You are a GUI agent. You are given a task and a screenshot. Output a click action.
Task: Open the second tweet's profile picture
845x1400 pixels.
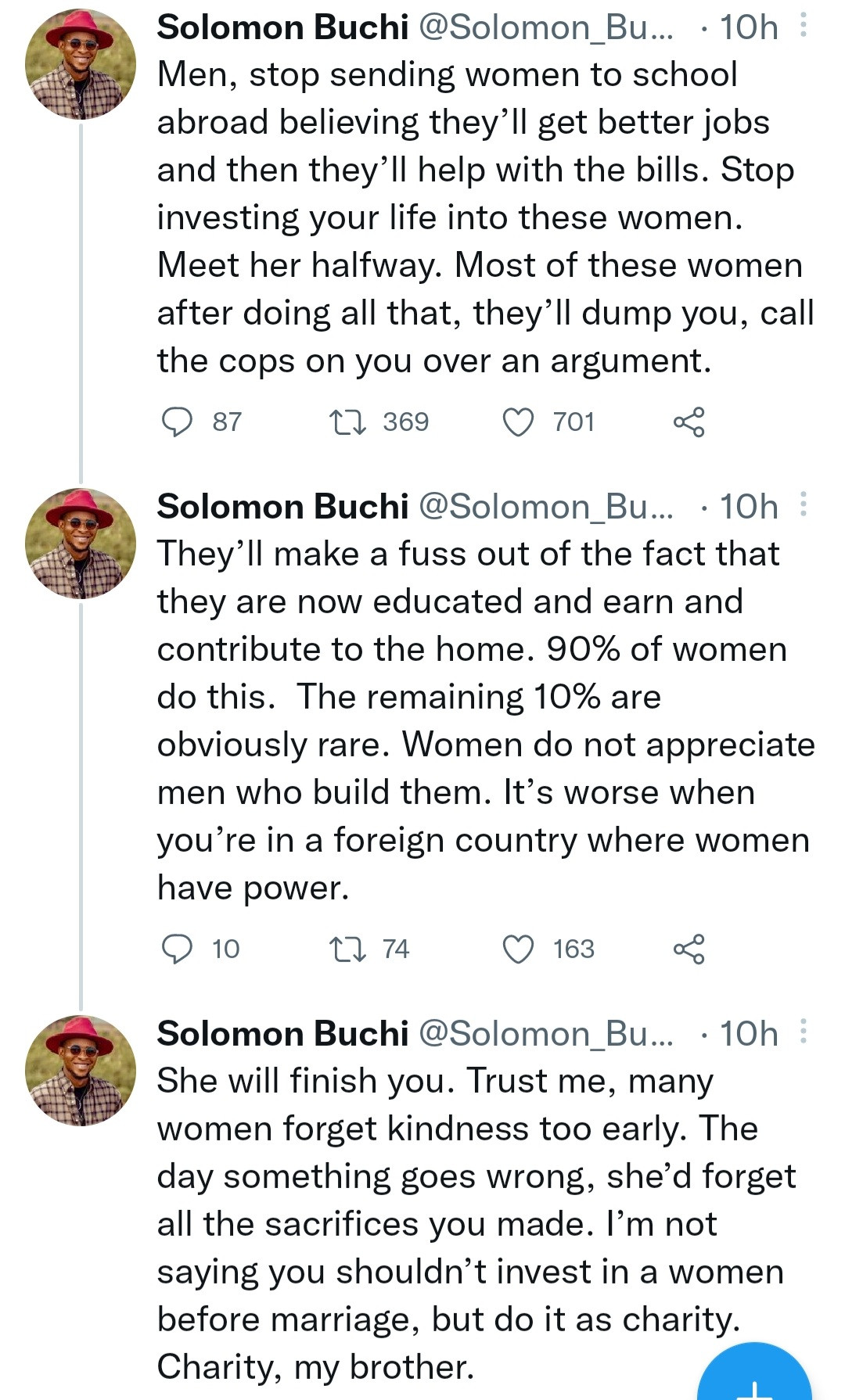point(81,544)
